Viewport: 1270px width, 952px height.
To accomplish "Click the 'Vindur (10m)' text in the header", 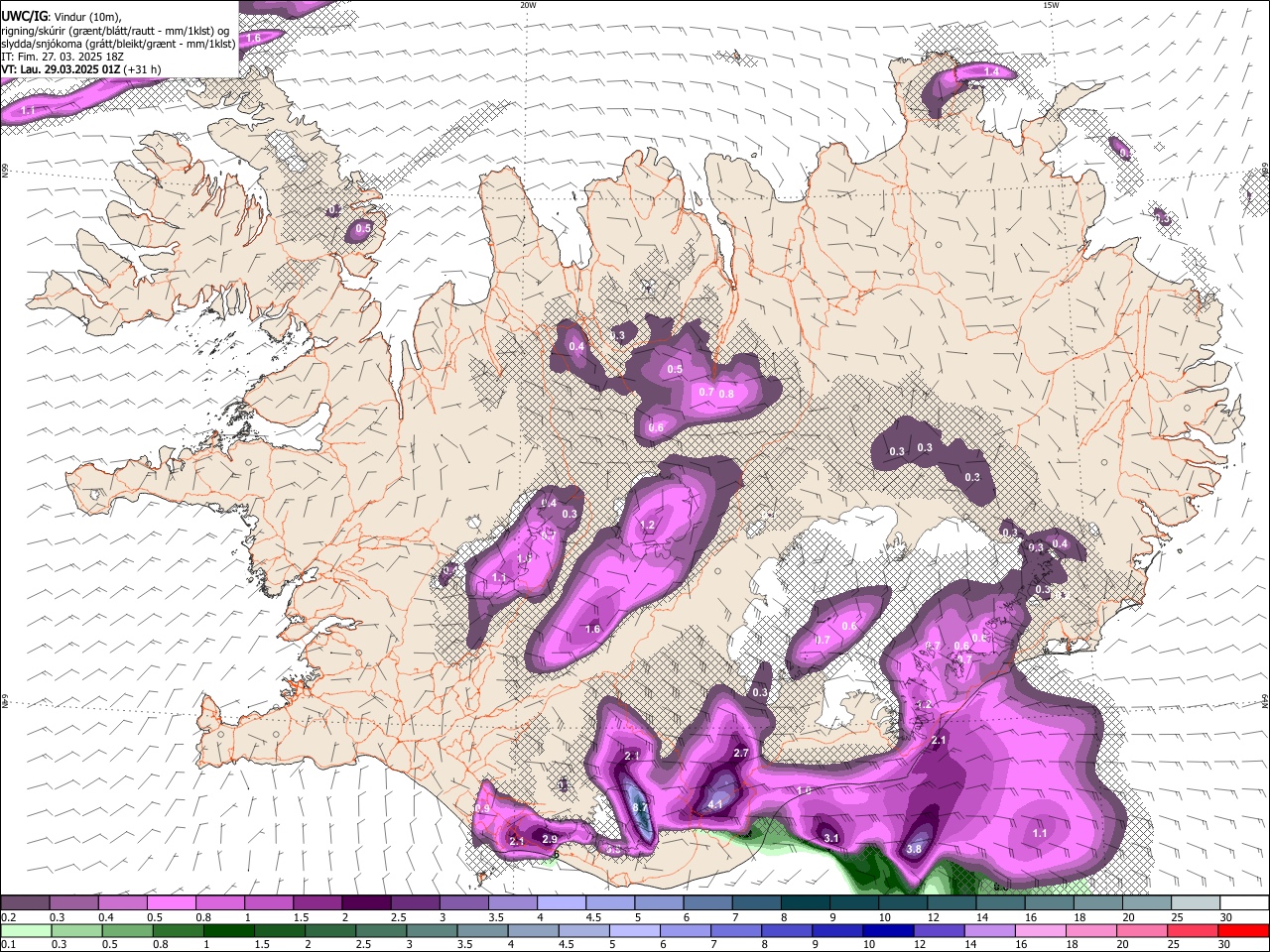I will [x=88, y=17].
